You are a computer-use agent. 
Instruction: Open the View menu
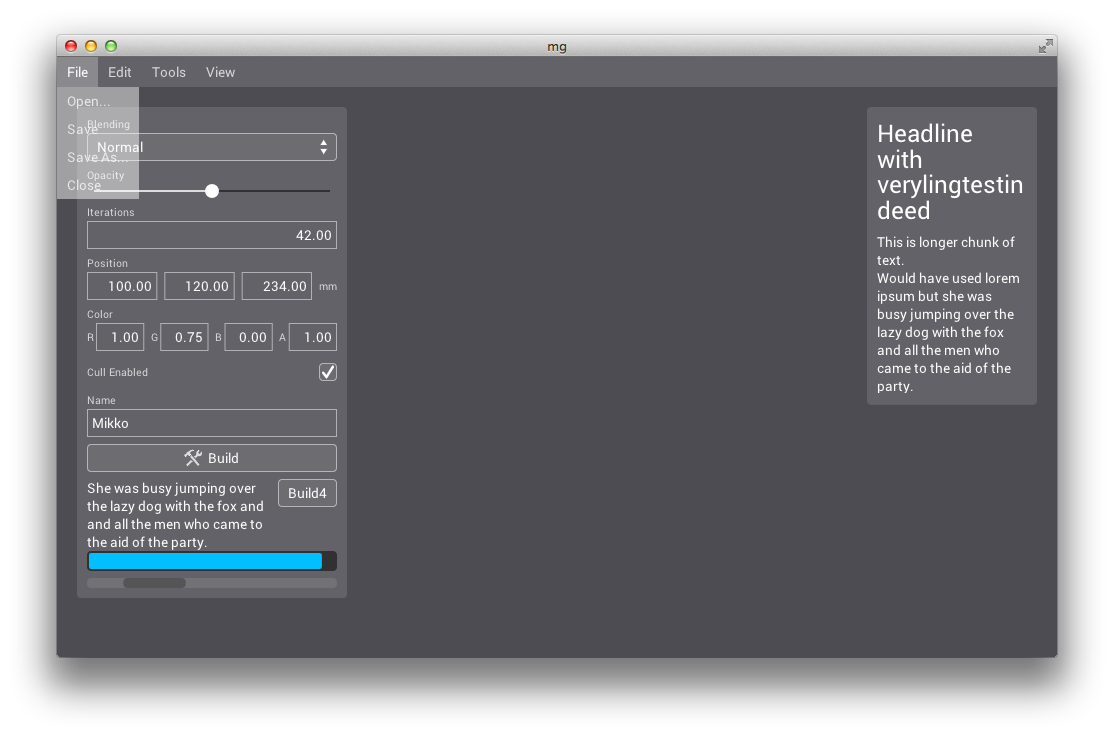[220, 72]
